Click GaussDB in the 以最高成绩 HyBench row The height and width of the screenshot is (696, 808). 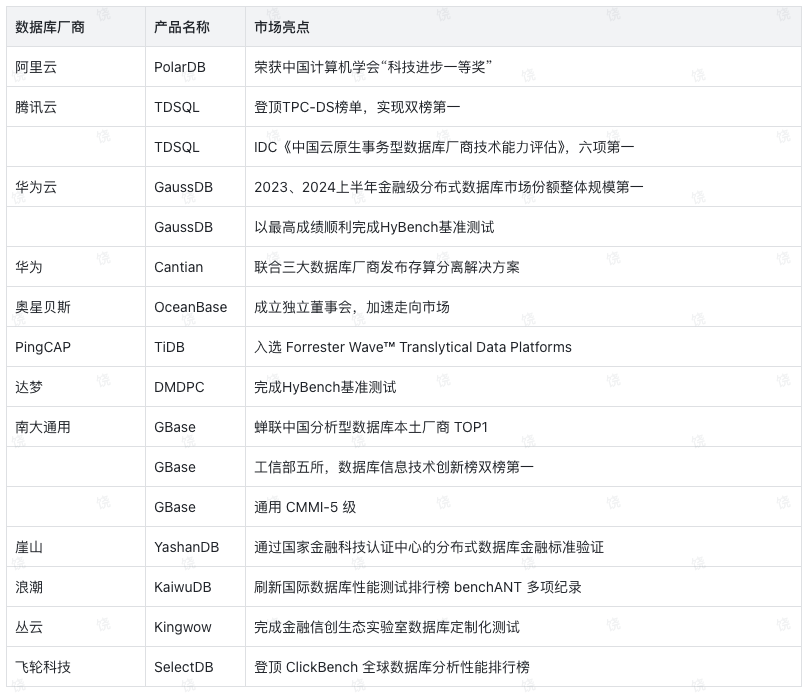tap(183, 227)
